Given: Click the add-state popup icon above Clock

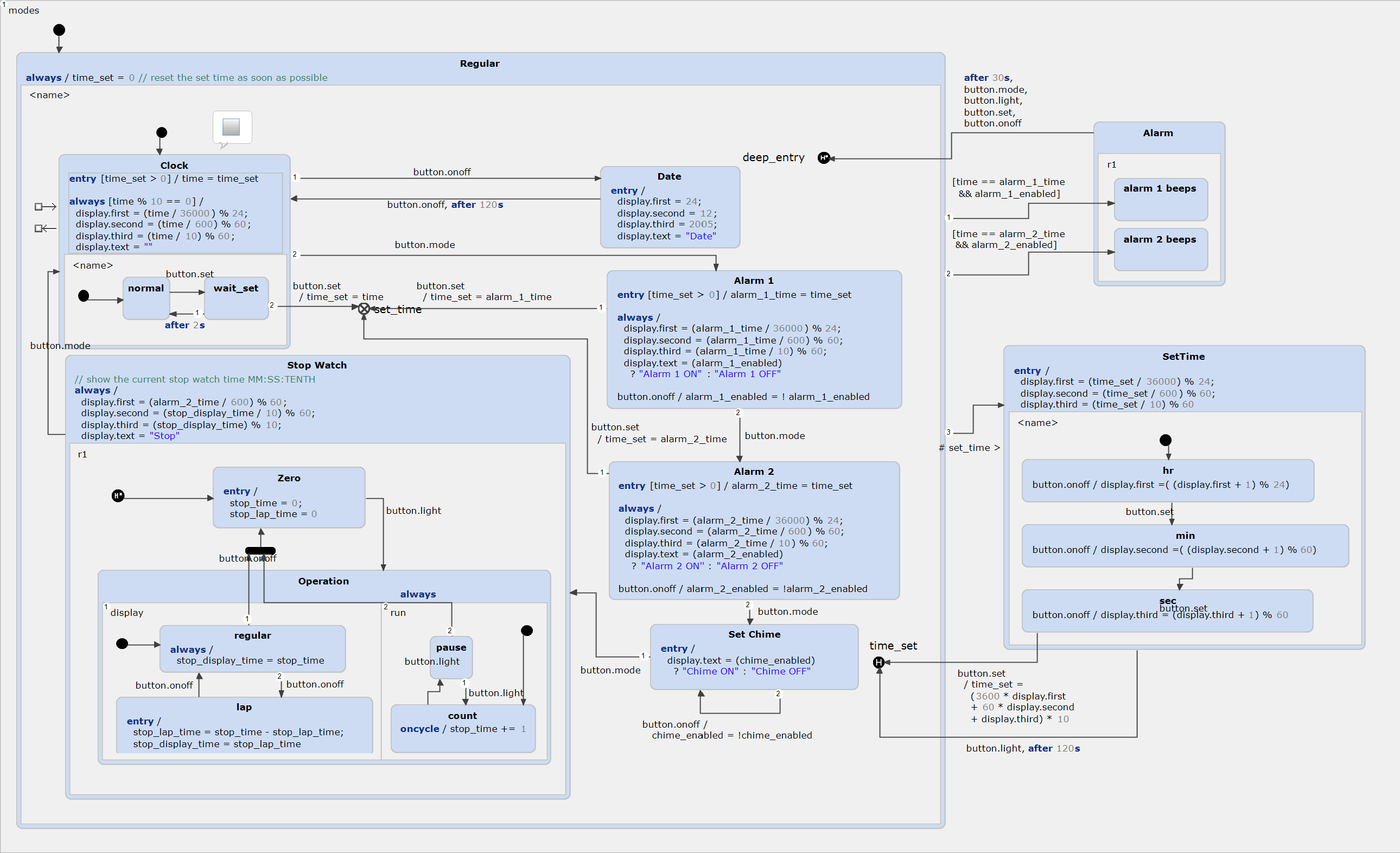Looking at the screenshot, I should tap(231, 127).
